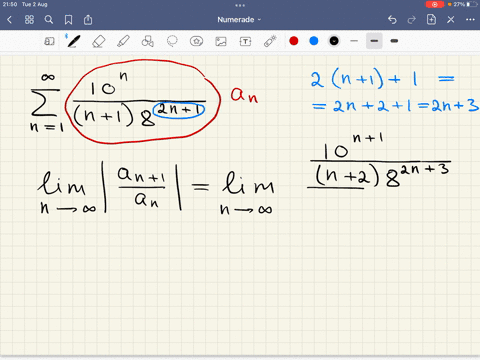This screenshot has height=360, width=480.
Task: Select the Shapes tool
Action: click(x=148, y=41)
